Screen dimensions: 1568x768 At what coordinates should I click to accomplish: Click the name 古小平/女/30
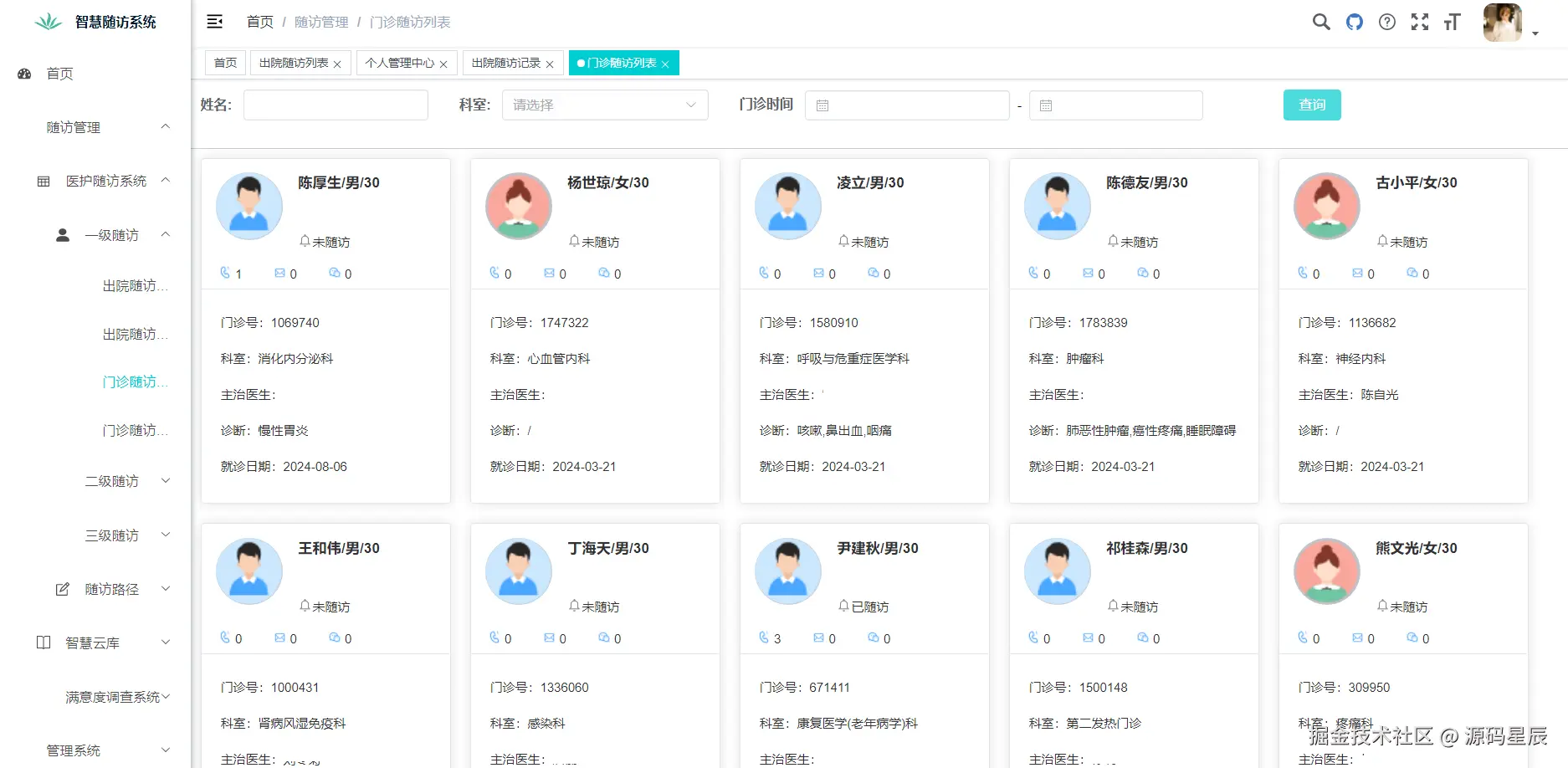coord(1417,182)
